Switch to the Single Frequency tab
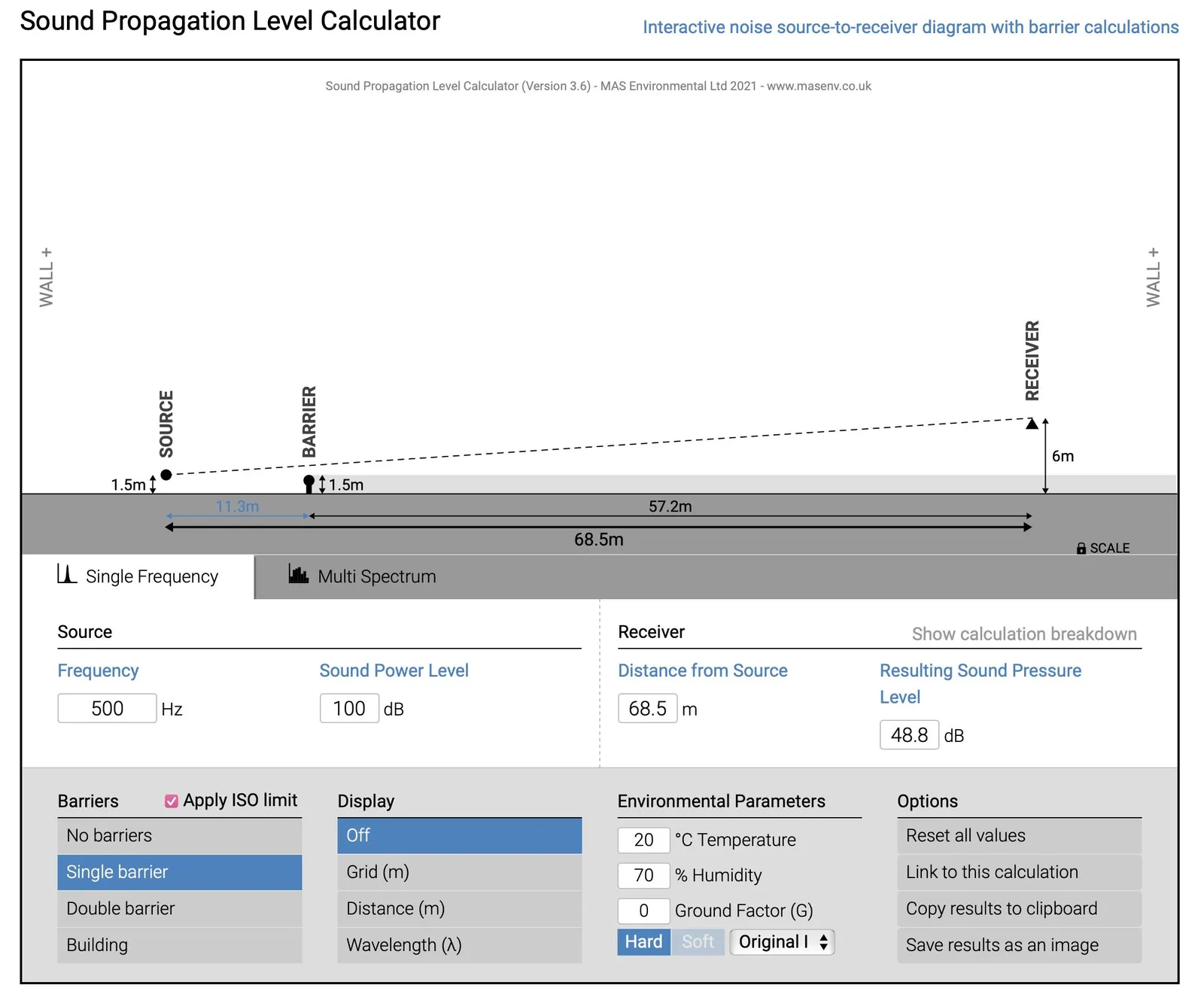The image size is (1204, 997). pyautogui.click(x=138, y=576)
